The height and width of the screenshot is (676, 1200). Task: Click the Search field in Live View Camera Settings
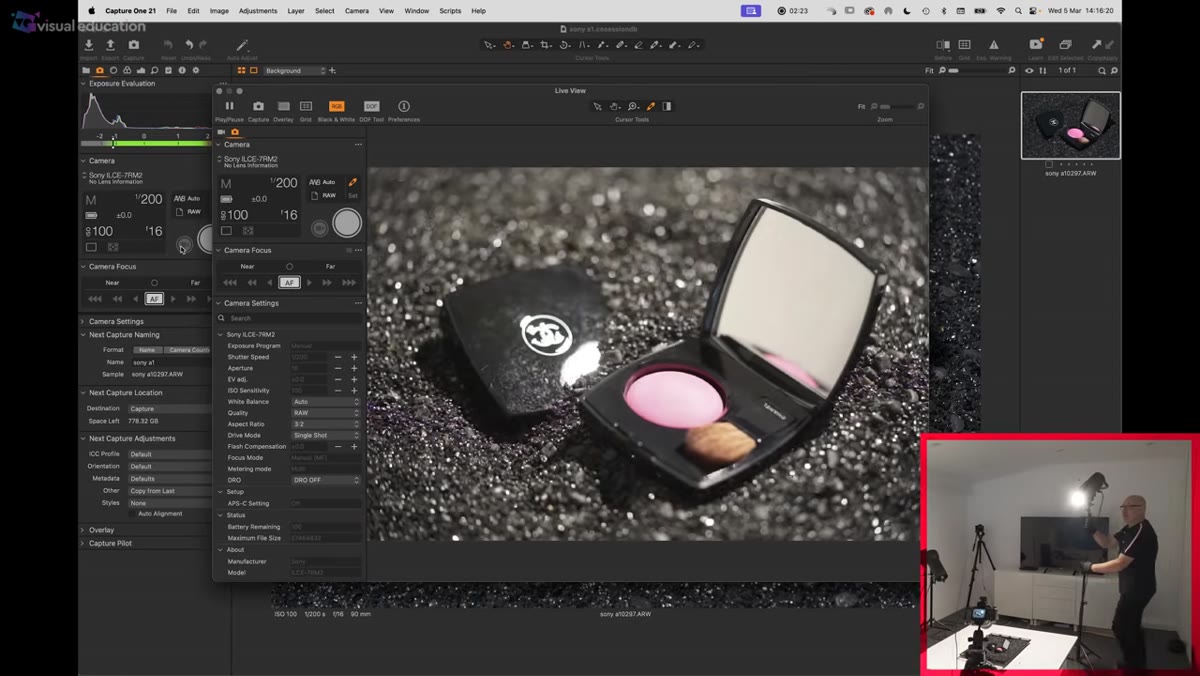click(290, 318)
